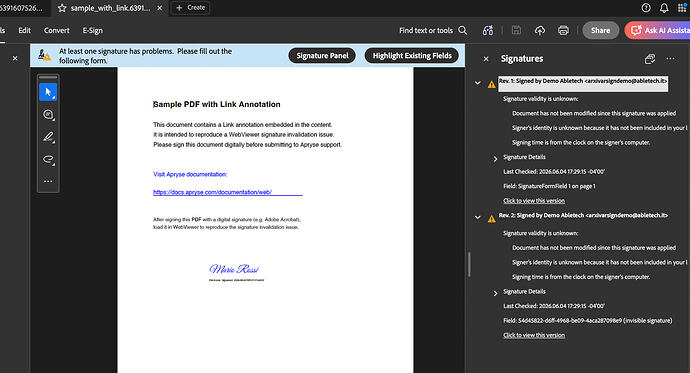This screenshot has height=373, width=690.
Task: Click the signature warning icon in banner
Action: (x=44, y=55)
